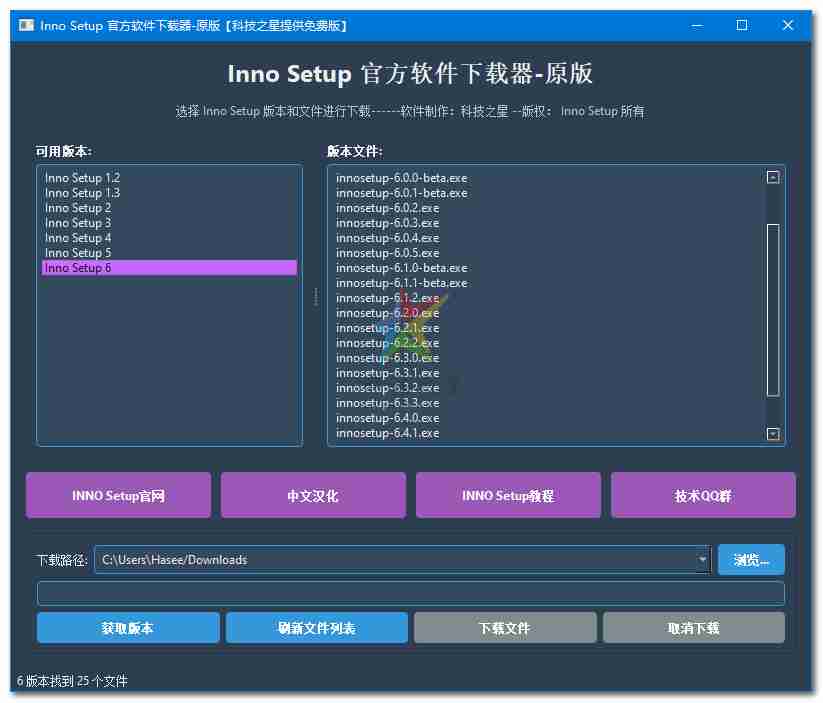823x703 pixels.
Task: Choose innosetup-6.4.1.exe from file list
Action: tap(387, 433)
